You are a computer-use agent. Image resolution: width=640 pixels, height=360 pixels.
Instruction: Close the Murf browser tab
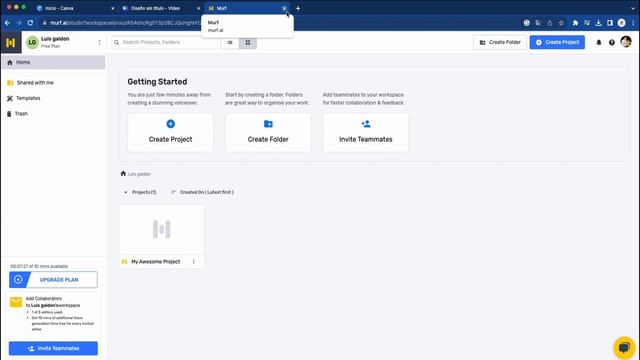(284, 8)
